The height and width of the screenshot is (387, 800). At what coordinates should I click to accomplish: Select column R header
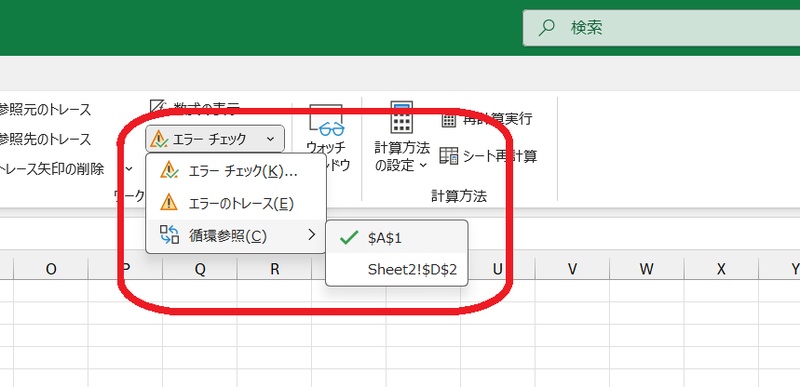click(x=274, y=269)
